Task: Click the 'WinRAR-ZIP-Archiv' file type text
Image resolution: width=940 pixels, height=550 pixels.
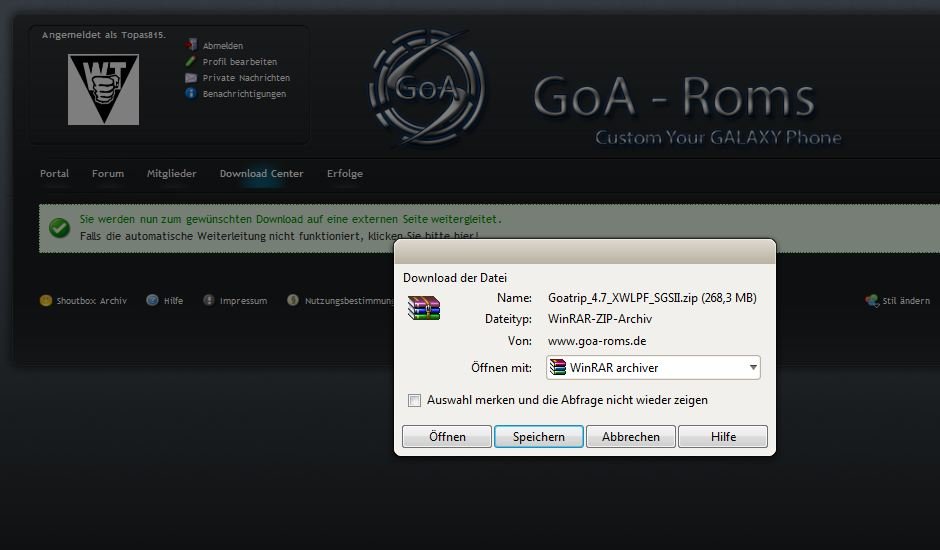Action: tap(600, 318)
